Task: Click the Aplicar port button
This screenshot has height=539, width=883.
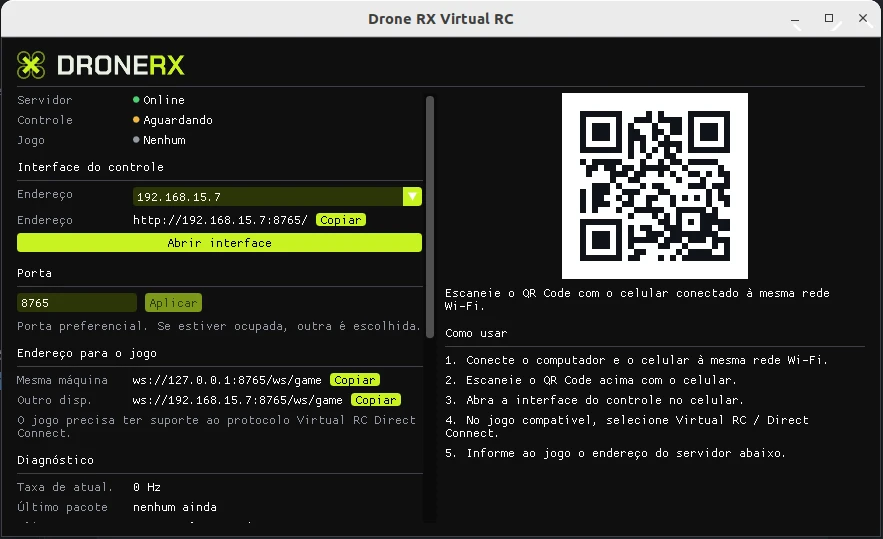Action: click(x=173, y=302)
